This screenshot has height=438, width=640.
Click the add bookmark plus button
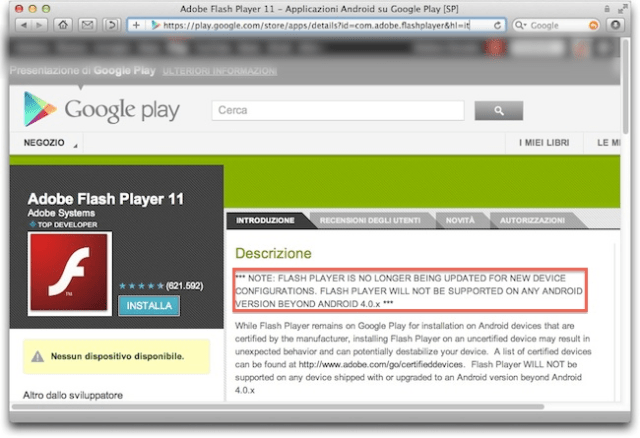(x=136, y=24)
